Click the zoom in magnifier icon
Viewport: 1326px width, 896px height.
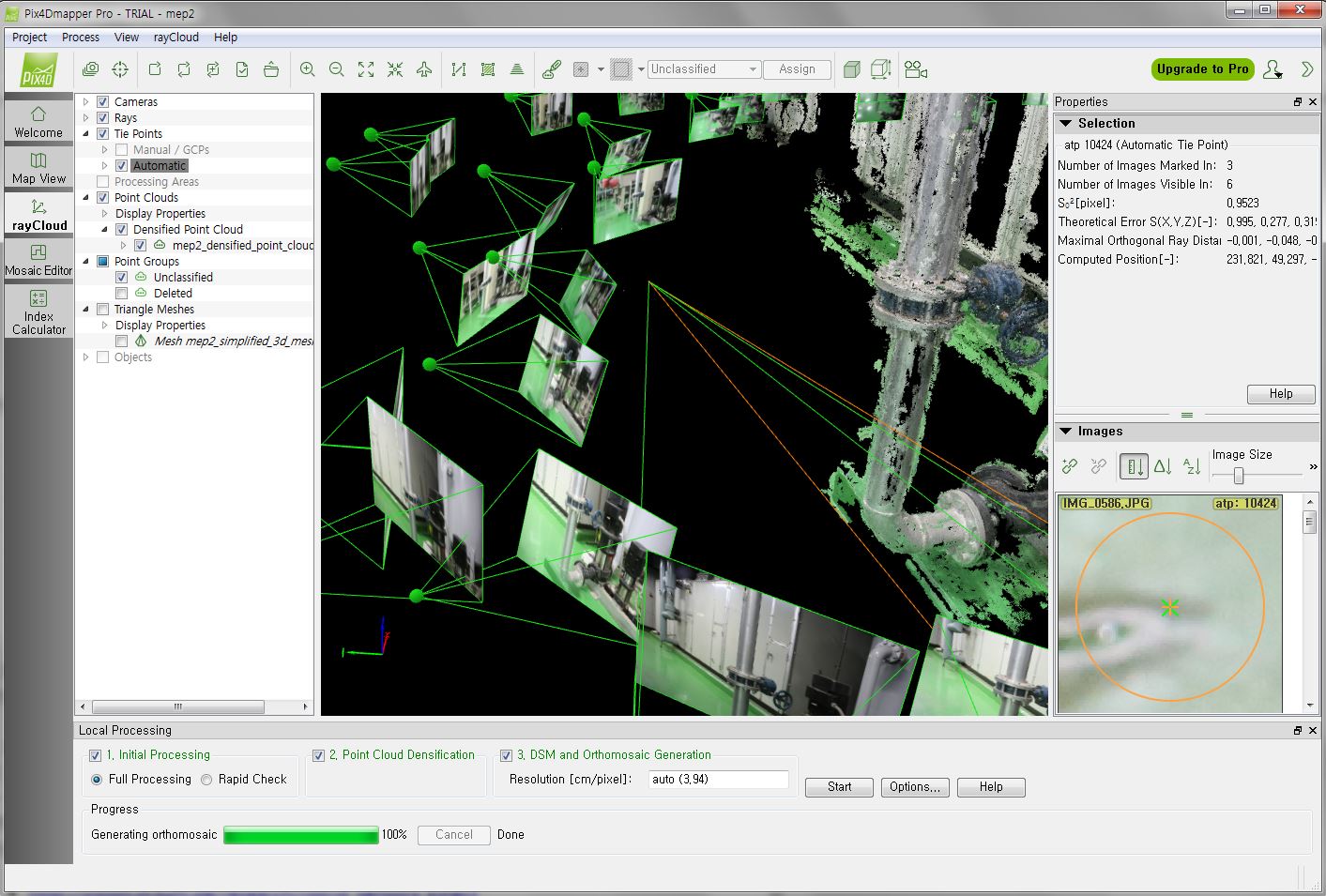[307, 69]
